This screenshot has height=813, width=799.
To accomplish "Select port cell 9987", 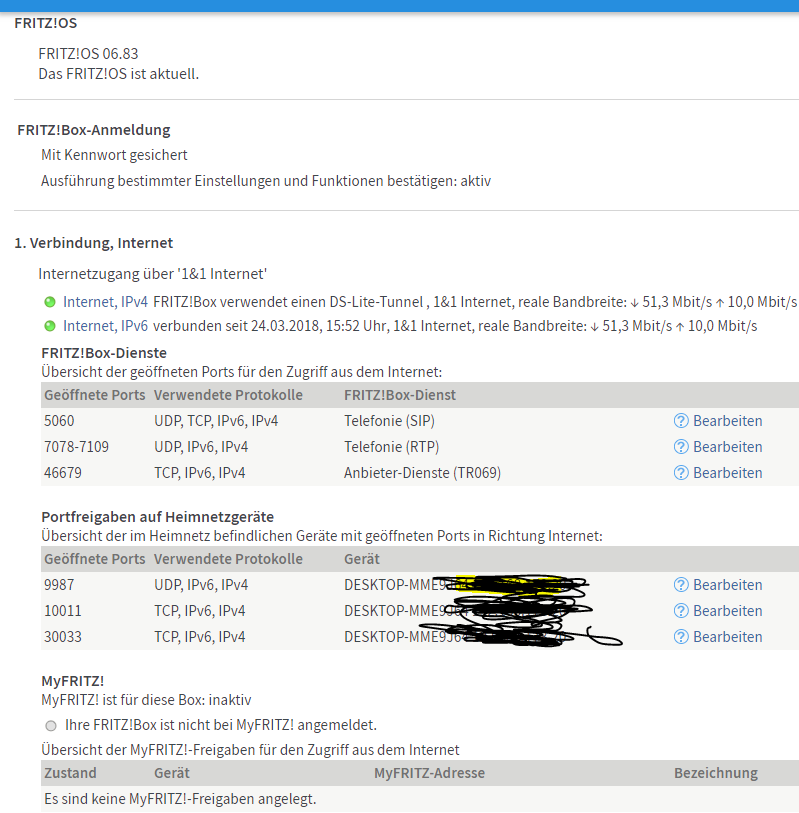I will click(x=59, y=584).
